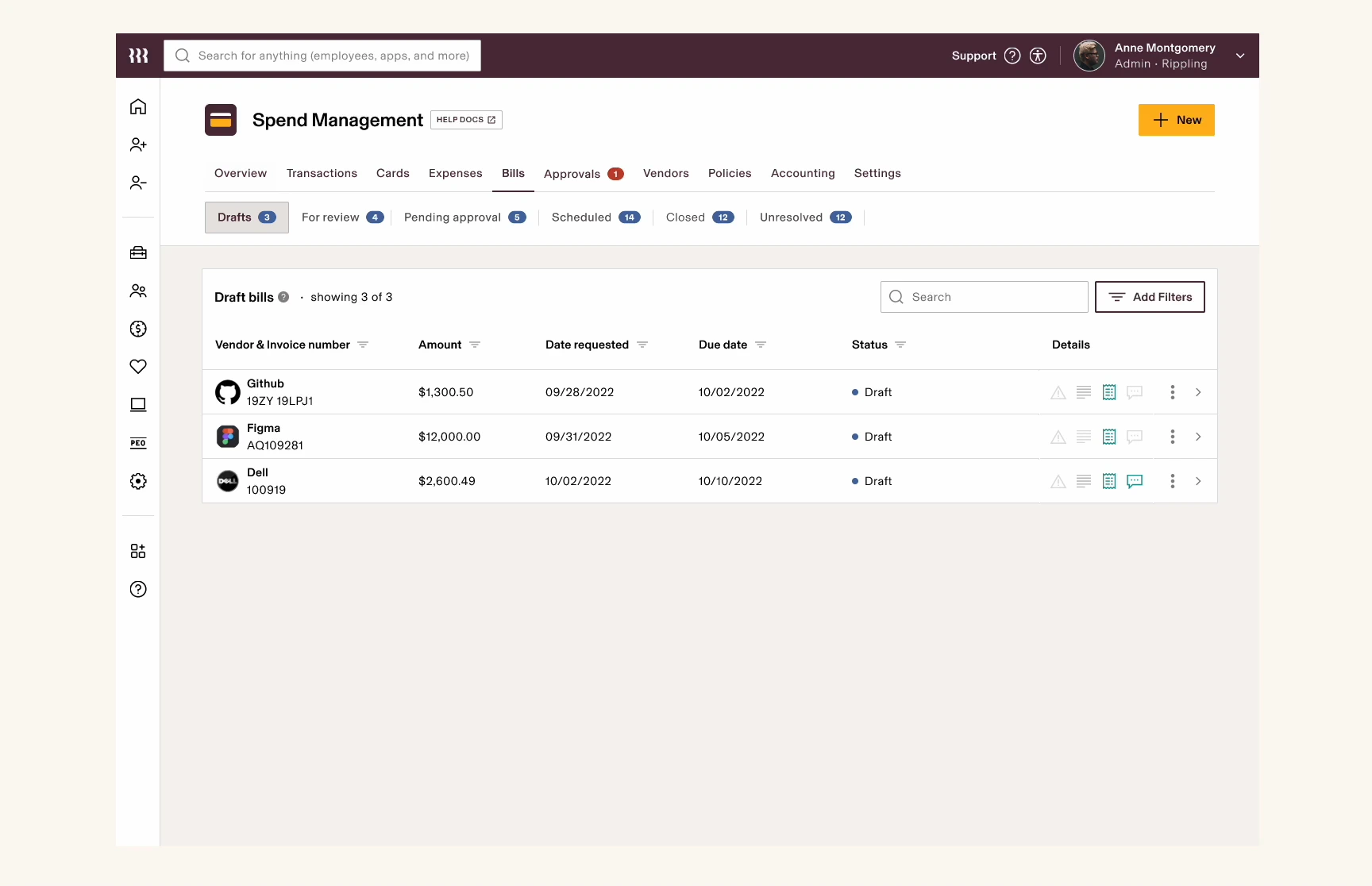Click the Draft bills Search field
This screenshot has width=1372, height=886.
[985, 297]
